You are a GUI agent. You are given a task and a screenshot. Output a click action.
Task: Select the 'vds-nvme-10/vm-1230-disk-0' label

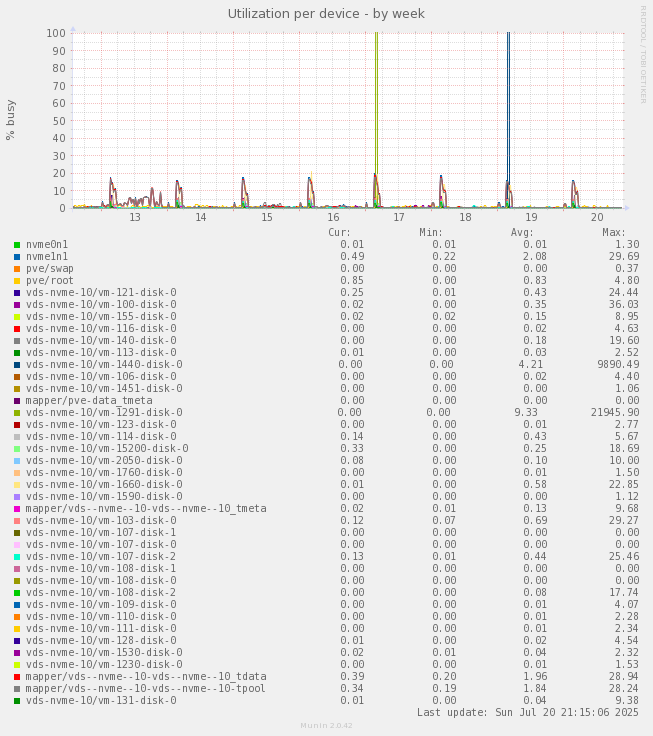pyautogui.click(x=104, y=665)
